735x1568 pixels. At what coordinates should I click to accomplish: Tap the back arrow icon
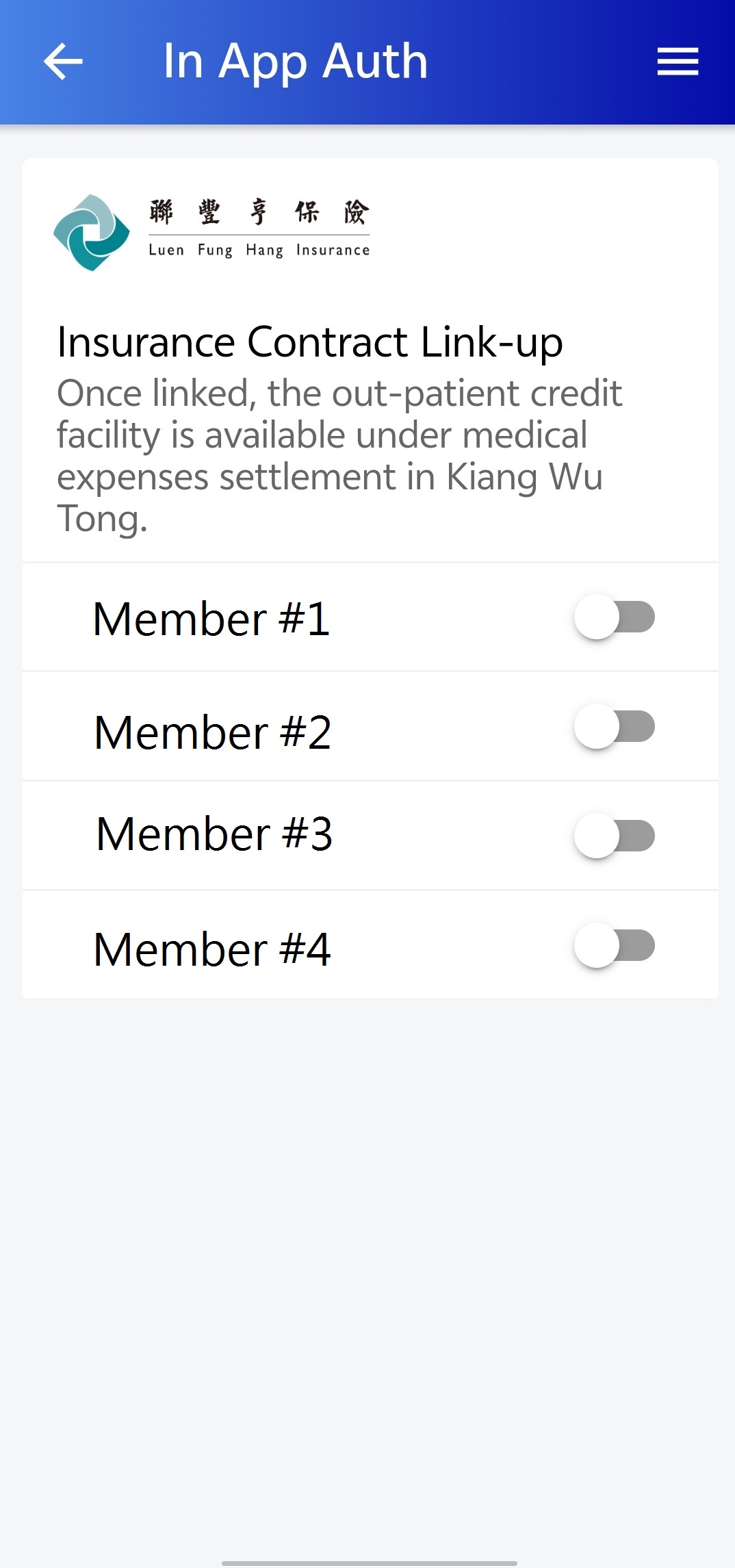coord(63,62)
